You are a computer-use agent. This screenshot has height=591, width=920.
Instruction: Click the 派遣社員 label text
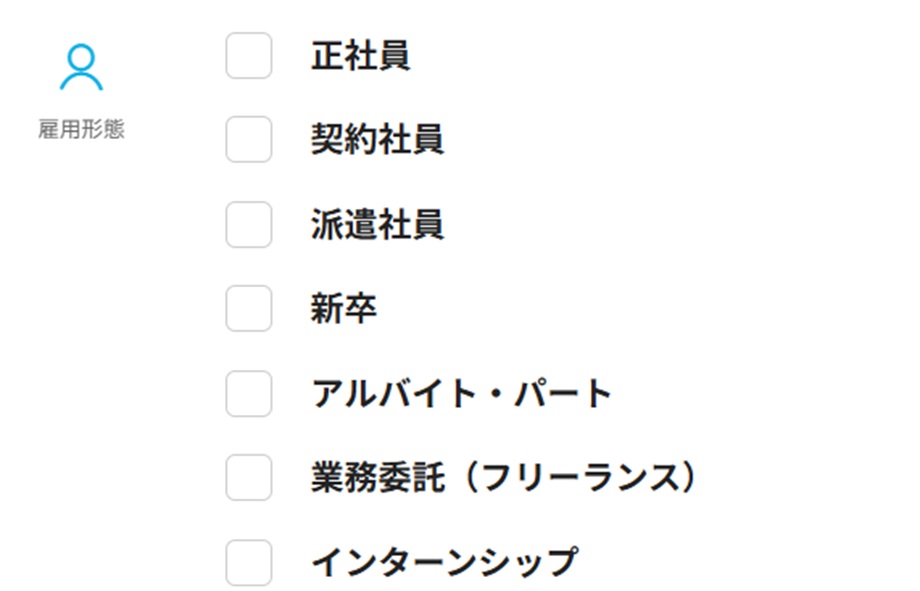[x=377, y=225]
